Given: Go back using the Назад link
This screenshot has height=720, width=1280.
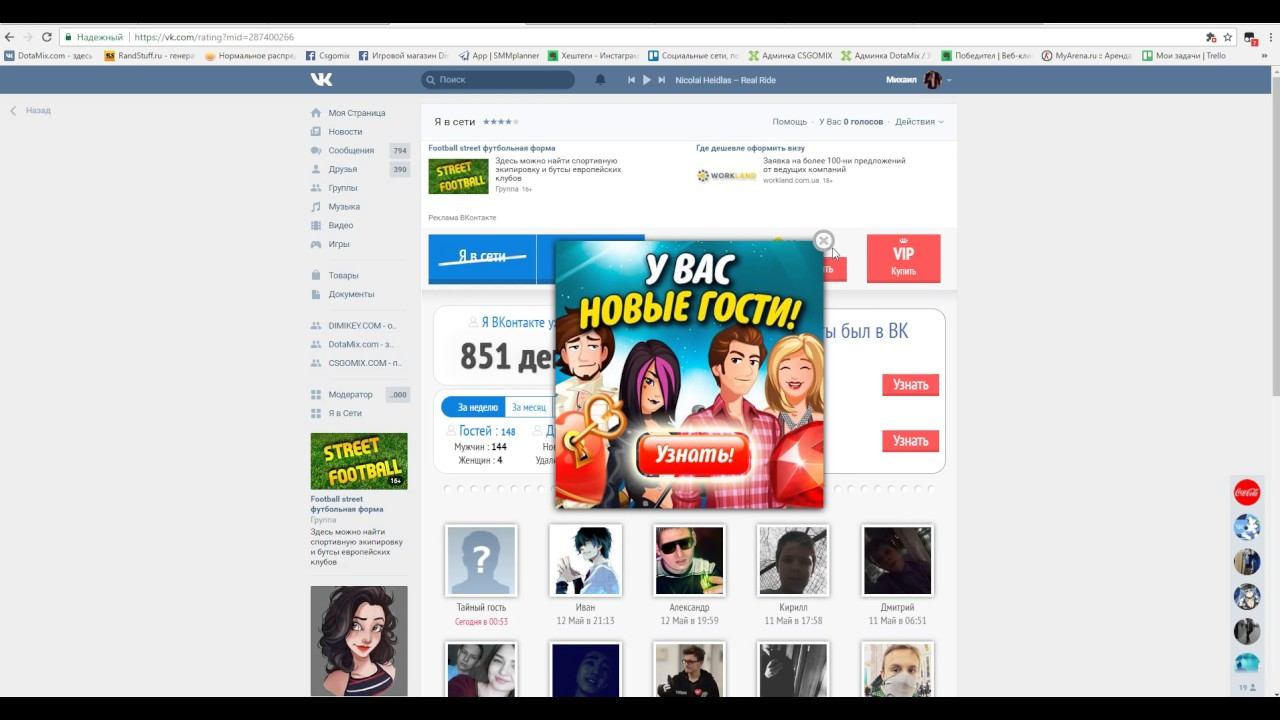Looking at the screenshot, I should pos(30,111).
